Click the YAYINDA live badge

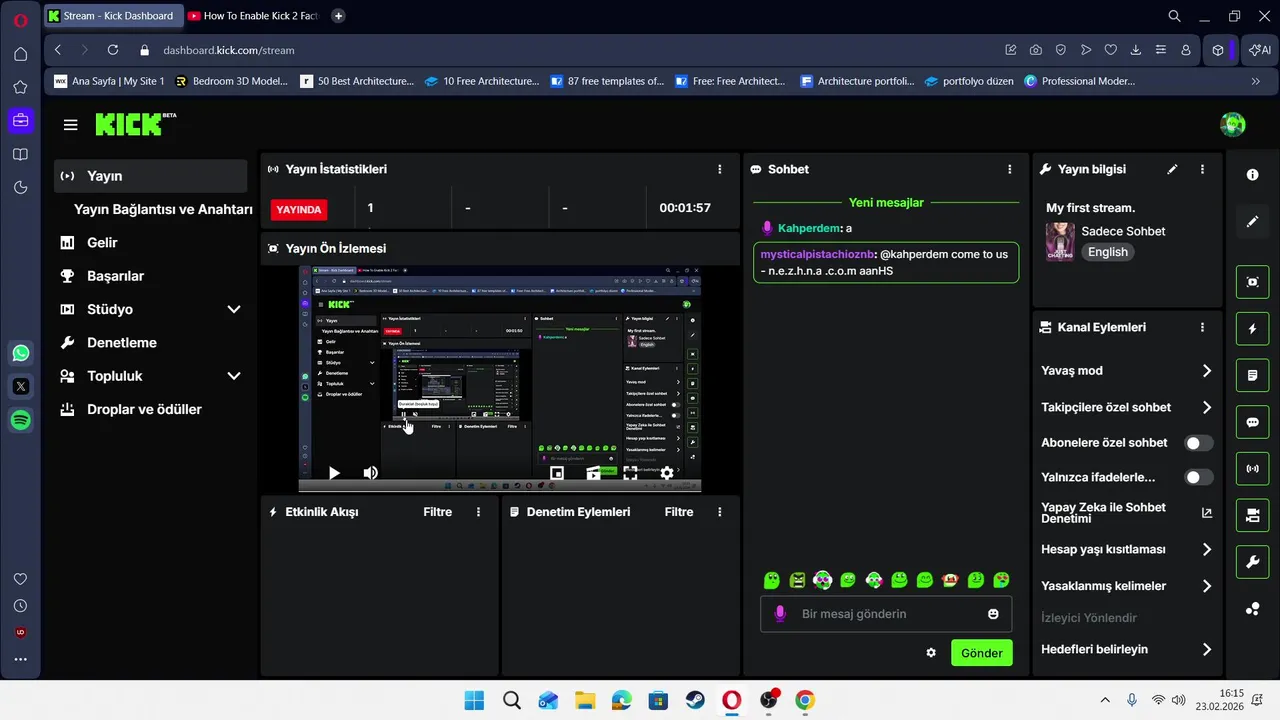[299, 209]
